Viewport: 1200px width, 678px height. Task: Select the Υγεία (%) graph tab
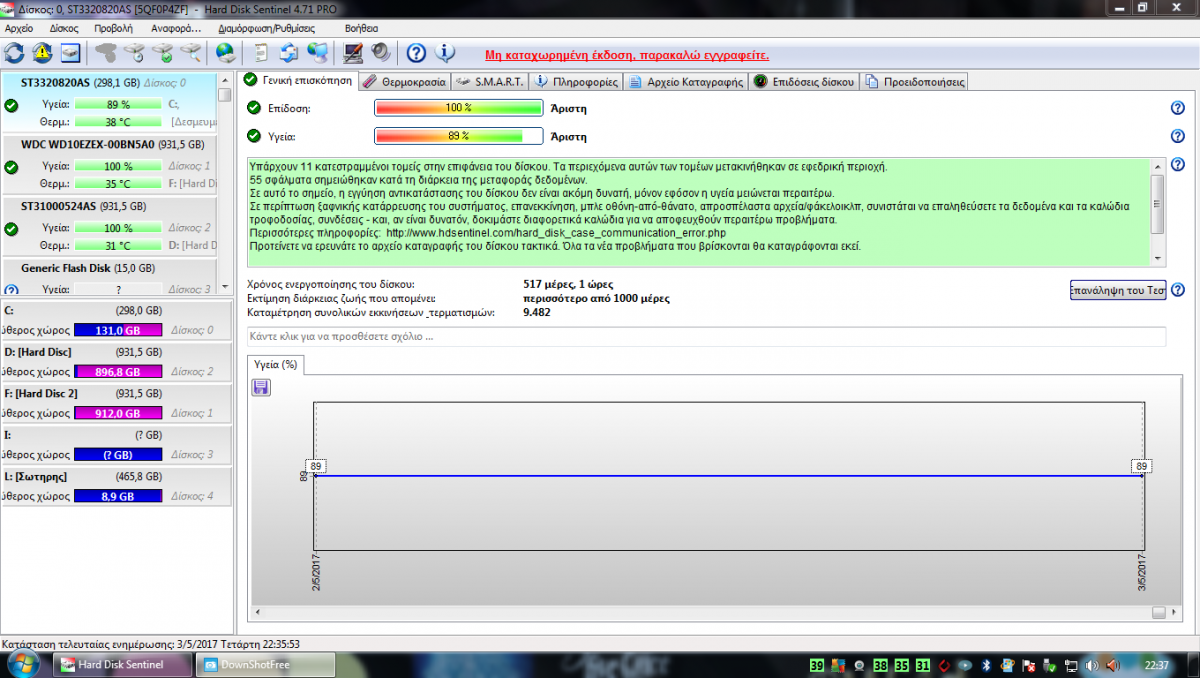[x=276, y=365]
